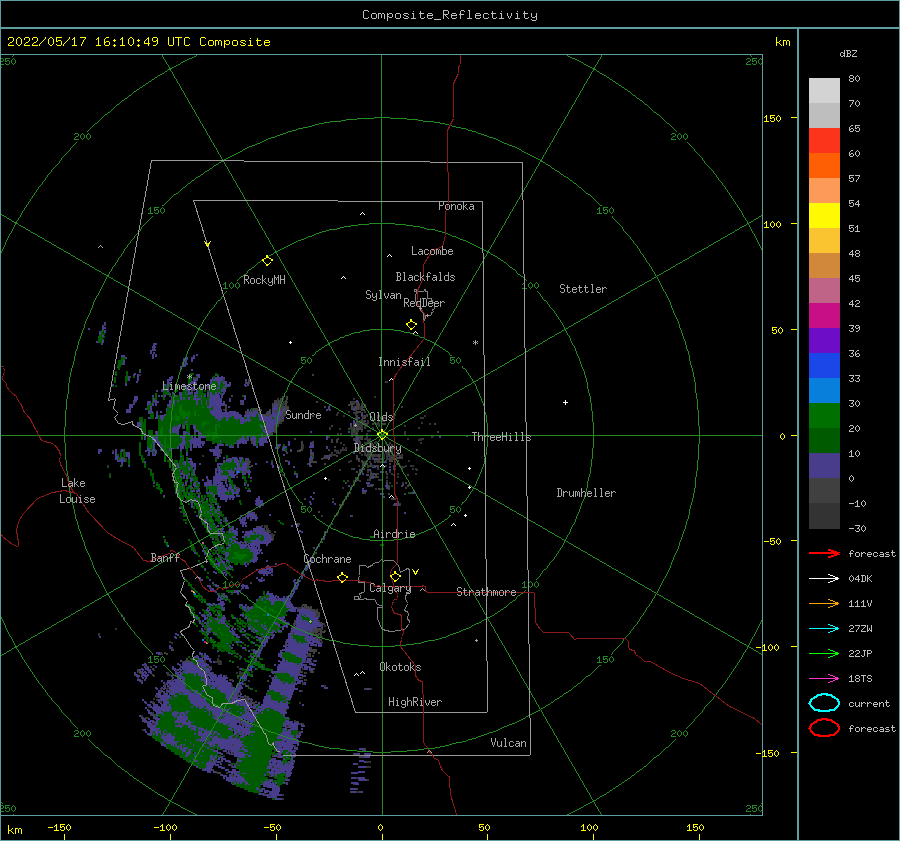Click the Ponoka label
900x841 pixels.
pyautogui.click(x=456, y=206)
